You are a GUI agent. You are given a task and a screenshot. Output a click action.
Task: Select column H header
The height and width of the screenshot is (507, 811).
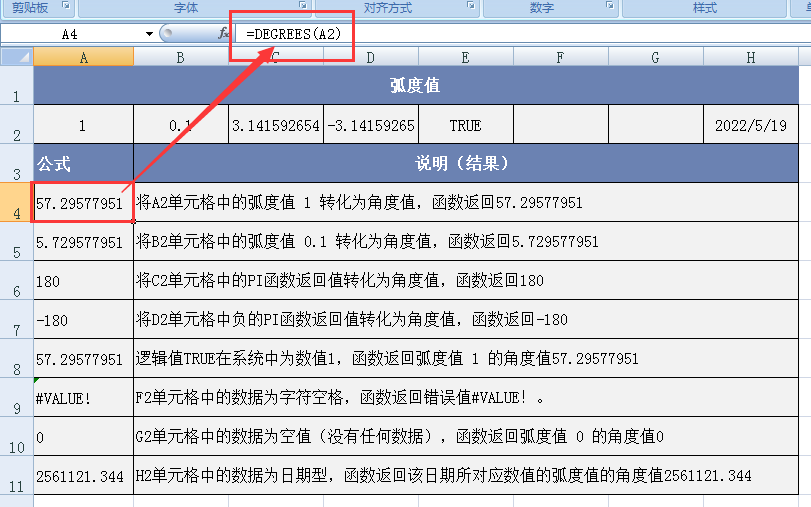coord(751,57)
